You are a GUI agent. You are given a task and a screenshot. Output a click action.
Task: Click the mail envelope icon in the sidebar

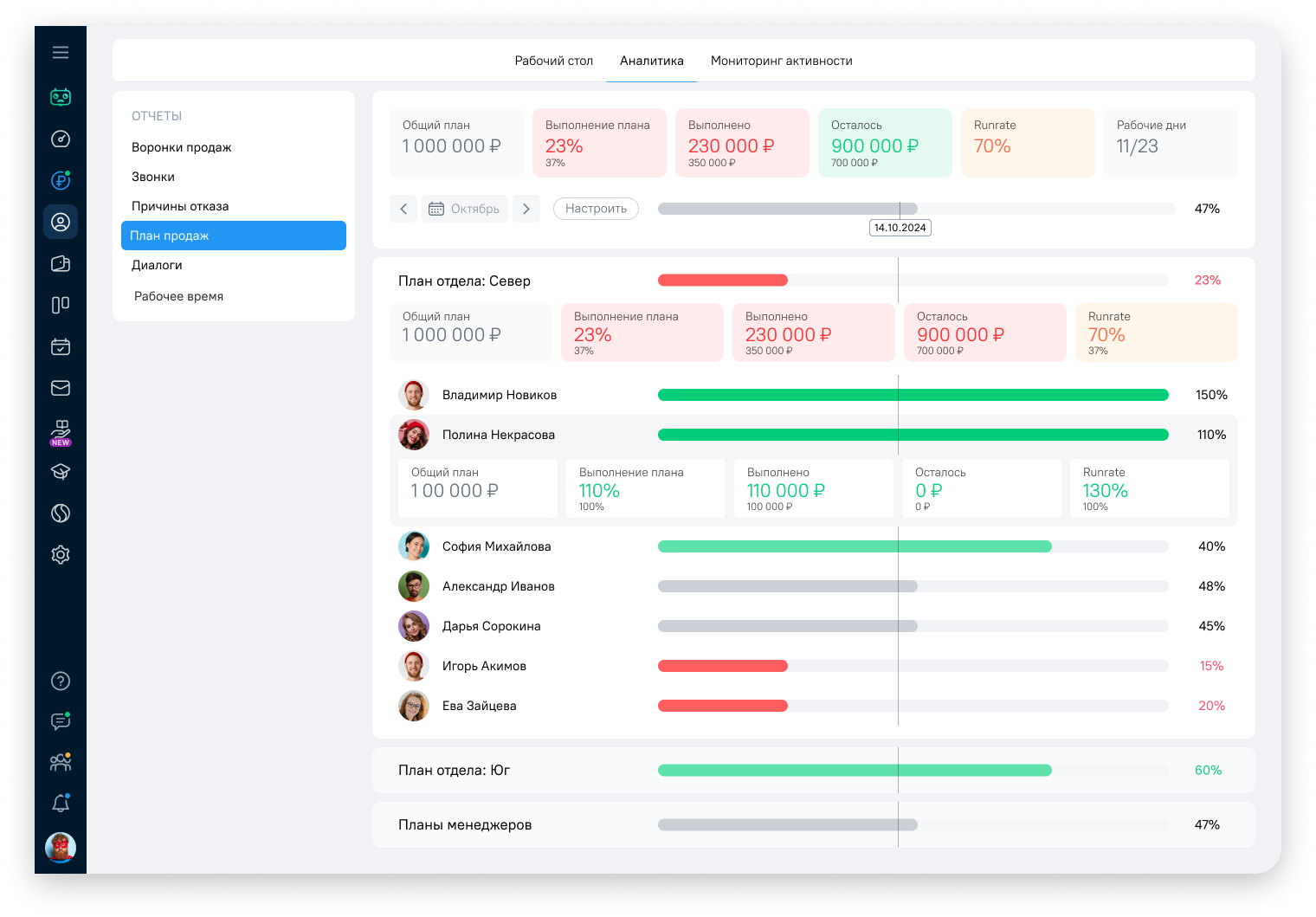(x=61, y=389)
